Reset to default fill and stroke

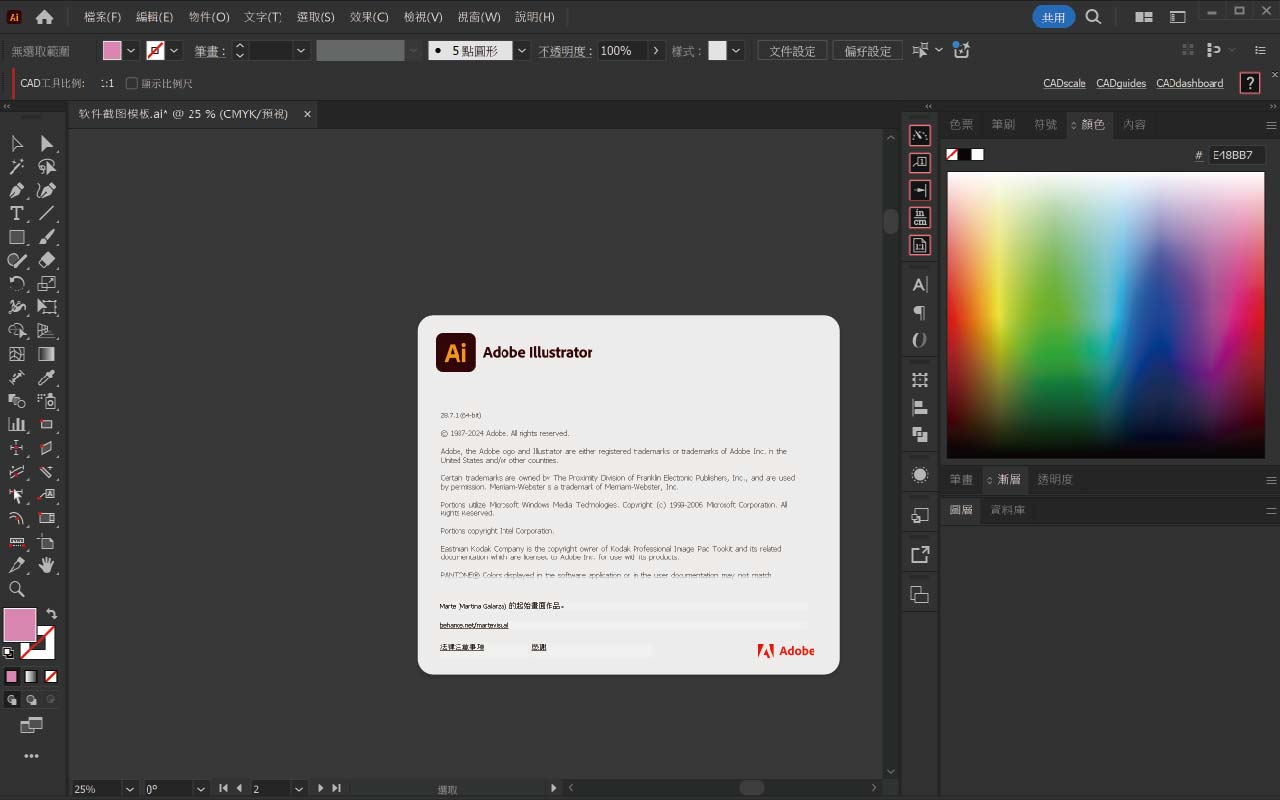9,652
